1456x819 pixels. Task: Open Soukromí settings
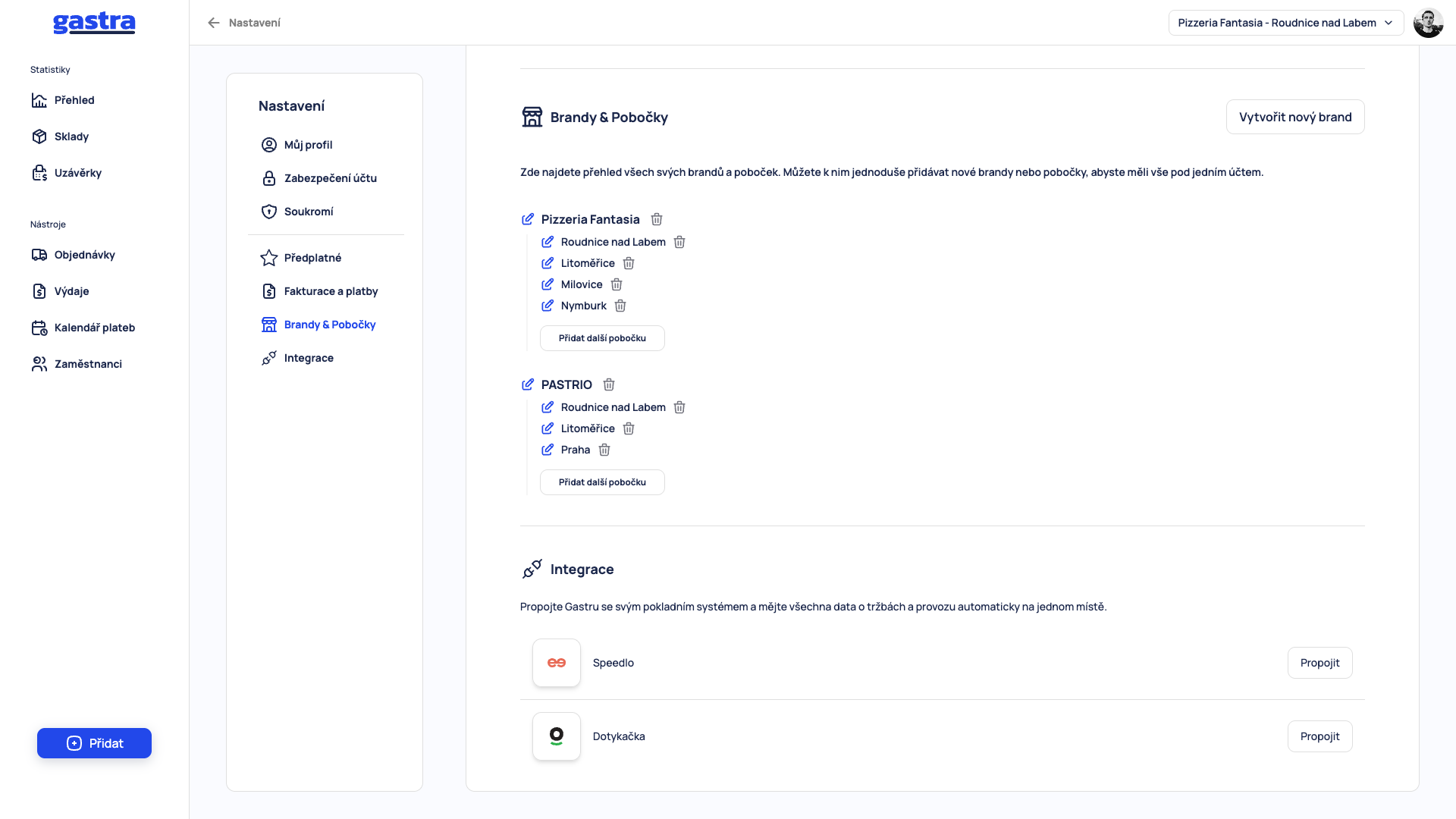(x=297, y=212)
